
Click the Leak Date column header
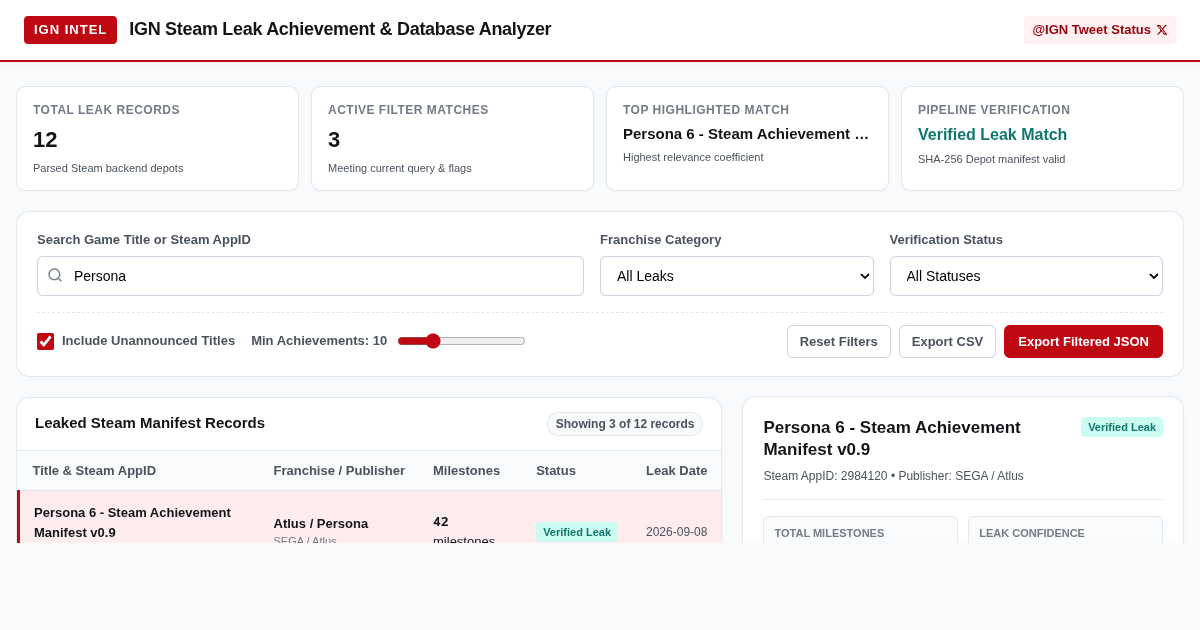click(x=676, y=470)
